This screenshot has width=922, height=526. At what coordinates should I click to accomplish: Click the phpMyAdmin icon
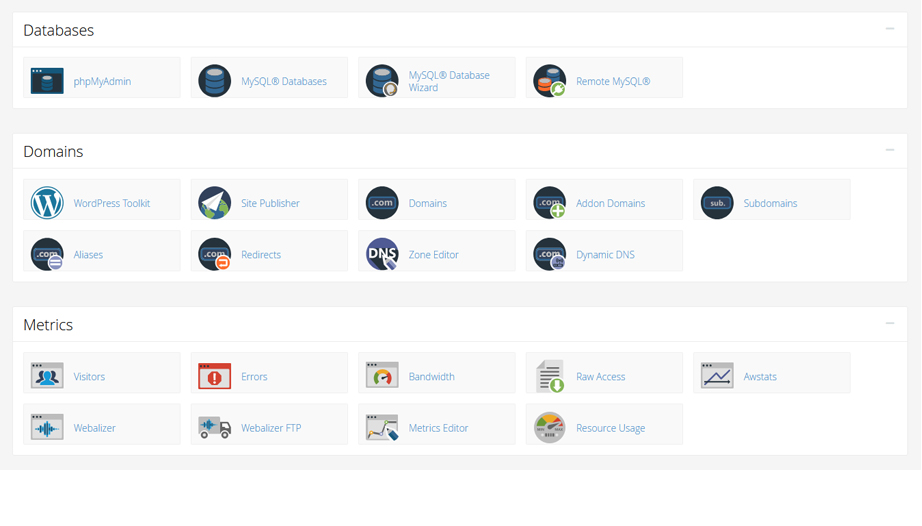coord(47,81)
